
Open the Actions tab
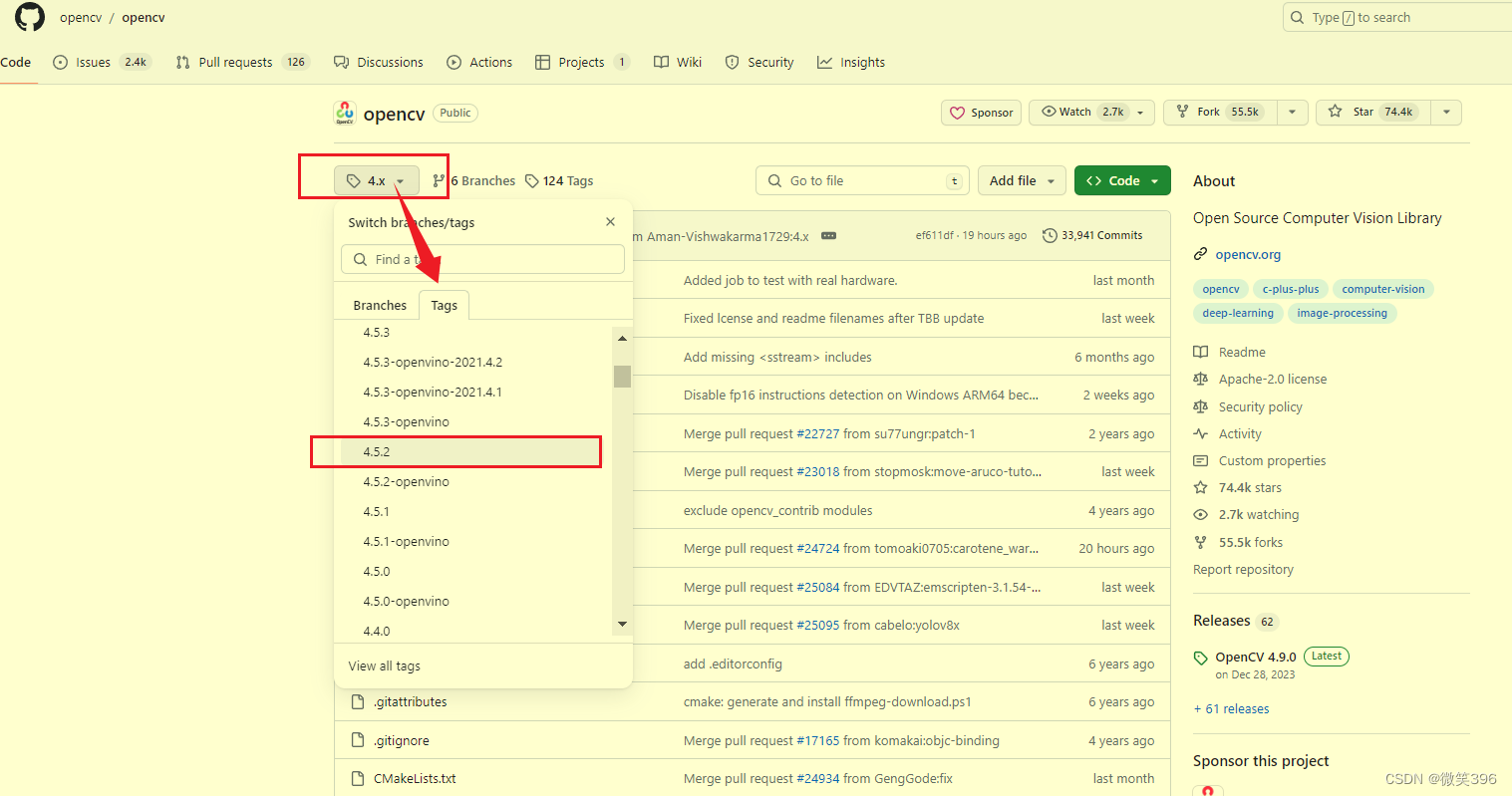pyautogui.click(x=479, y=62)
